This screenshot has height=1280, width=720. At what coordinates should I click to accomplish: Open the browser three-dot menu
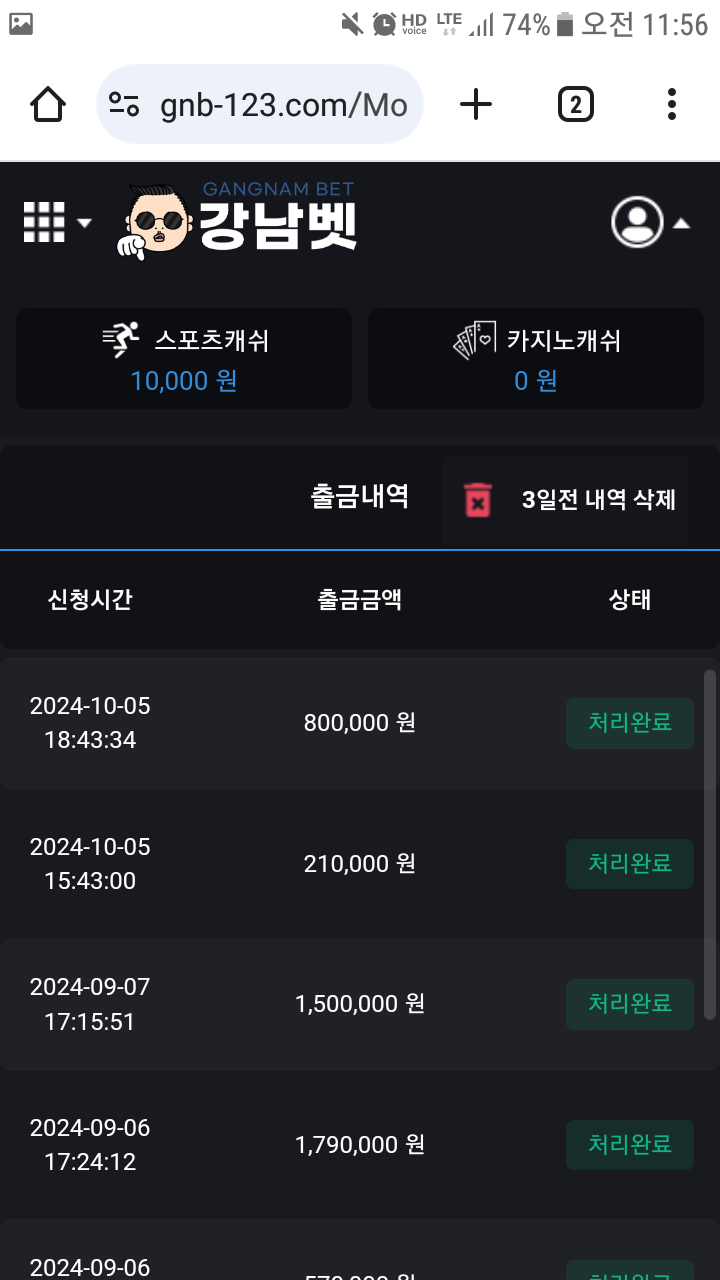point(671,104)
